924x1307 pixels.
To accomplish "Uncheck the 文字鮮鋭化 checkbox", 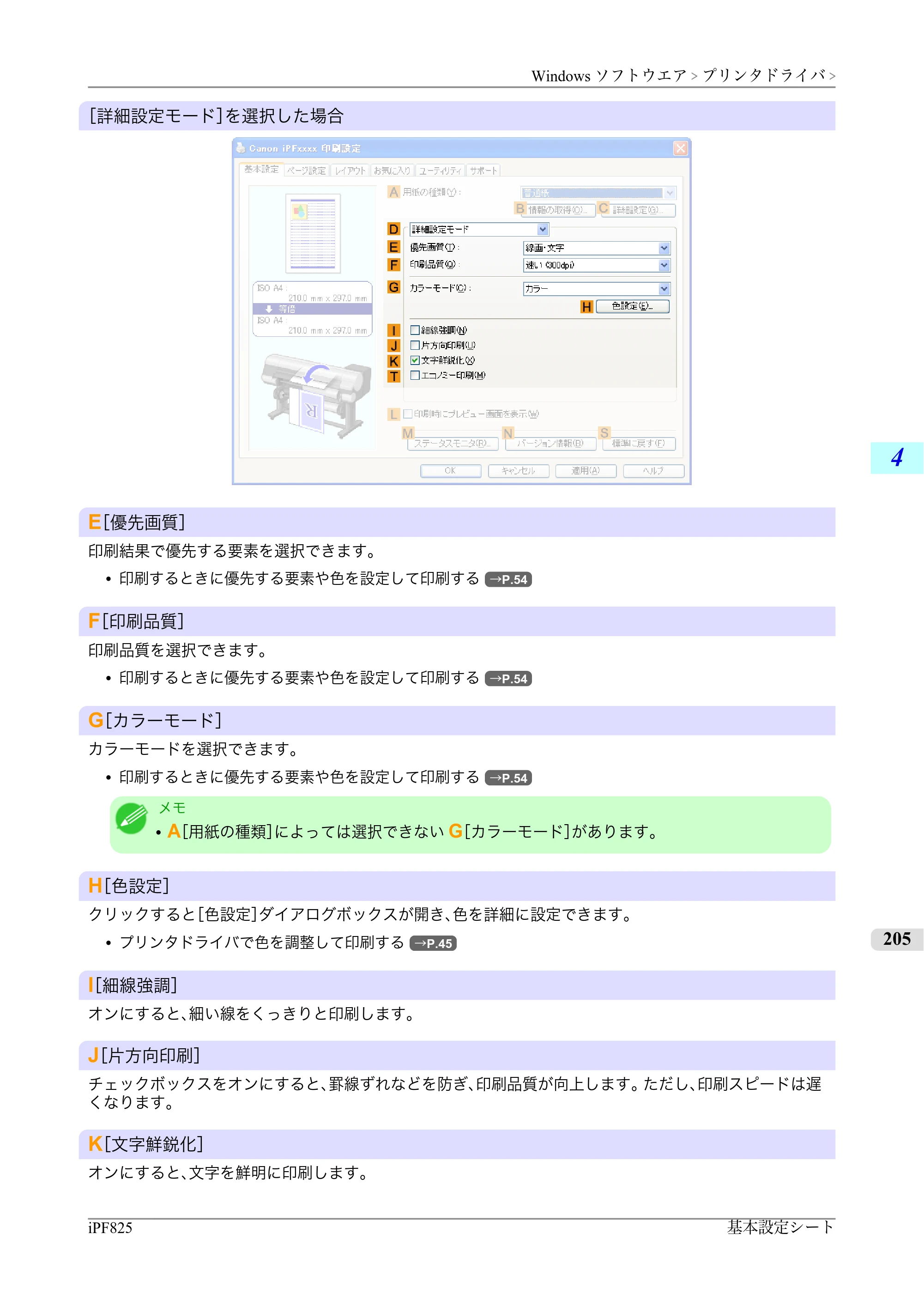I will (x=415, y=360).
